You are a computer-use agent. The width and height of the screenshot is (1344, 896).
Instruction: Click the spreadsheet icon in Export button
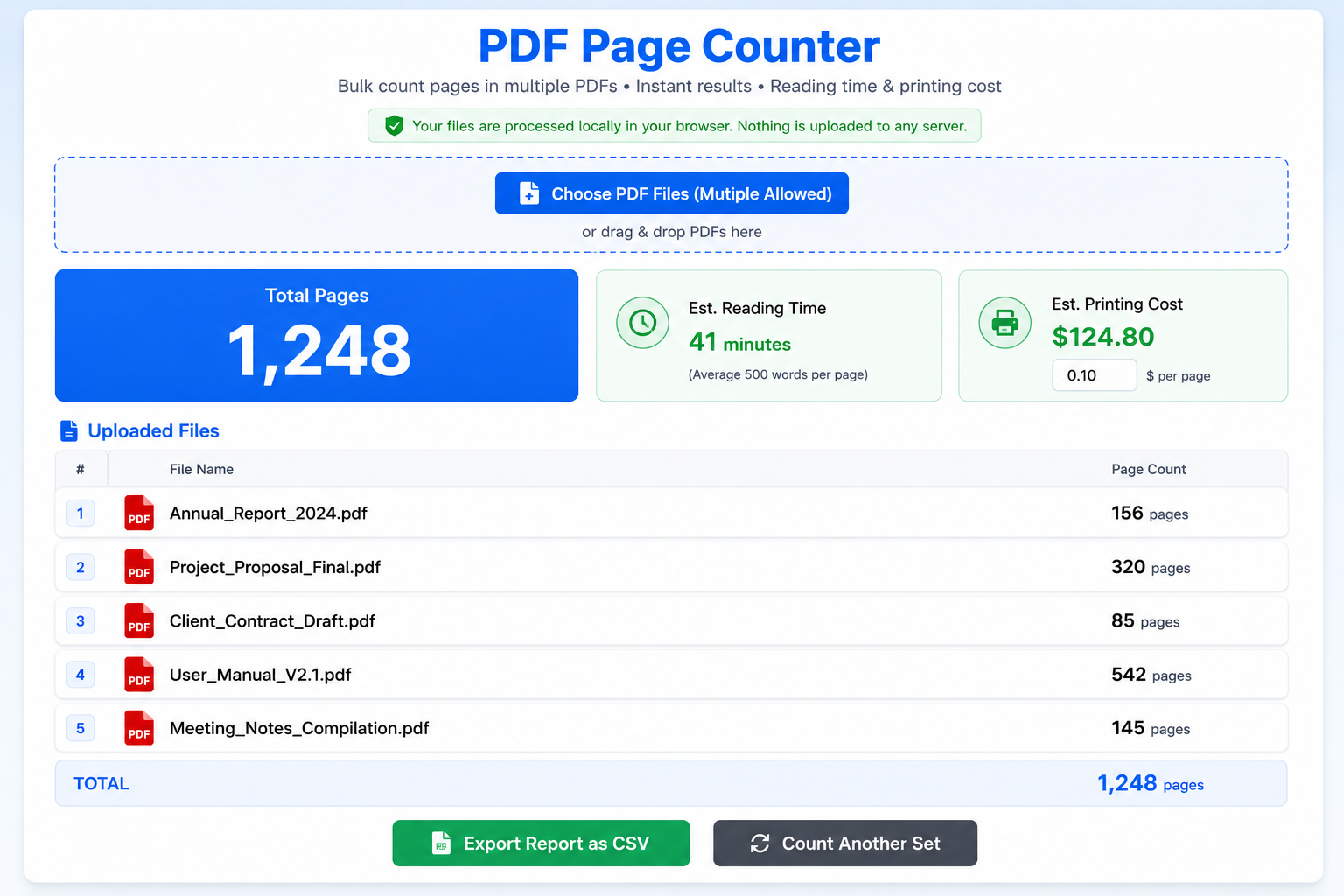442,843
